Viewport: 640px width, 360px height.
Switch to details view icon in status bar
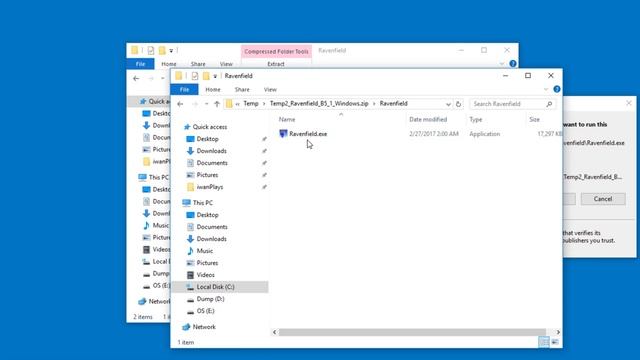(x=544, y=342)
